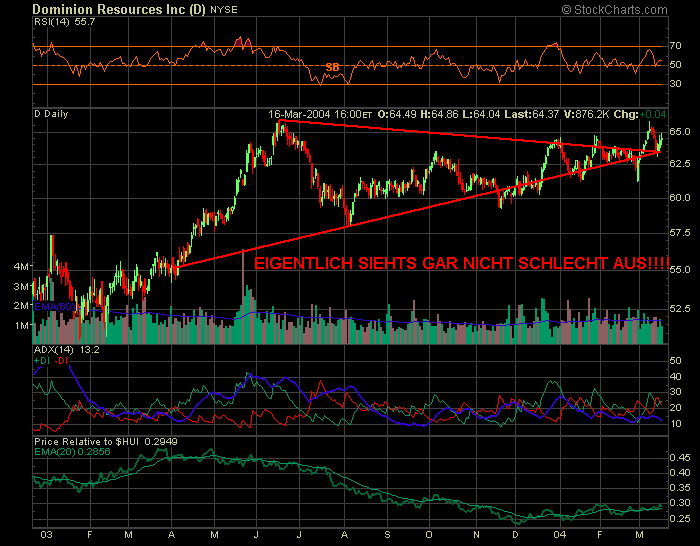Click the open price 'O:64.49'
The image size is (700, 546).
click(397, 114)
